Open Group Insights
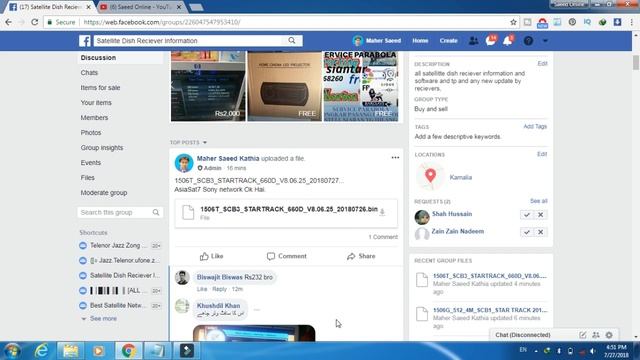This screenshot has width=640, height=360. pyautogui.click(x=102, y=148)
